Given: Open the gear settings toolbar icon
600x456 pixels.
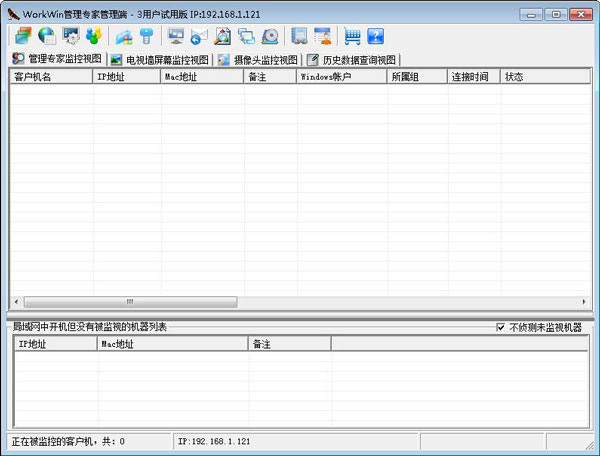Looking at the screenshot, I should pos(71,36).
